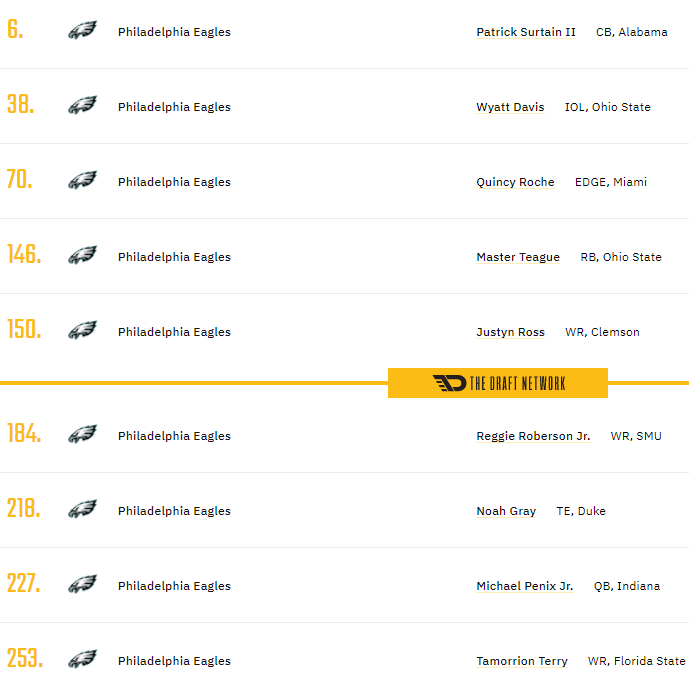689x687 pixels.
Task: Click Master Teague player name
Action: pos(518,257)
